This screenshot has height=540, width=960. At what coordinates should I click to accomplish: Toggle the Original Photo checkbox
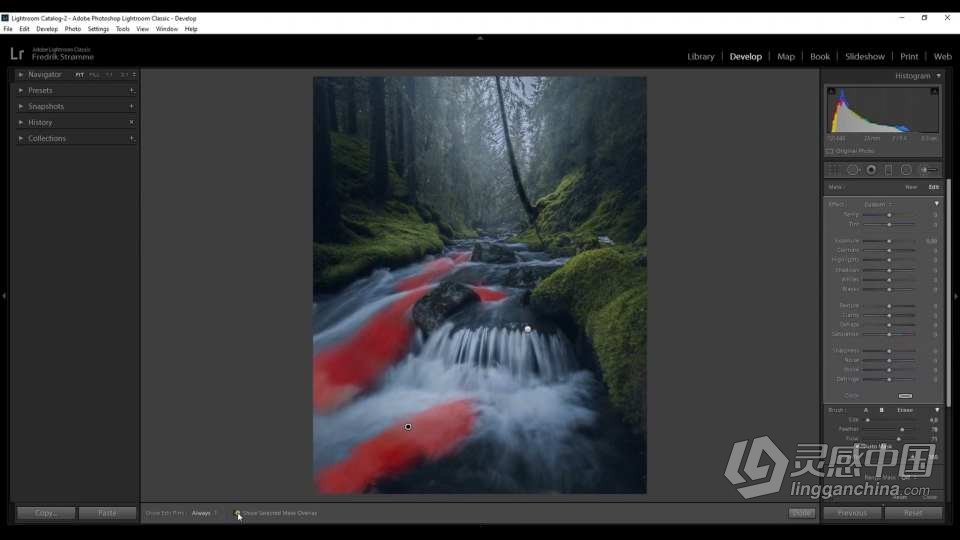click(830, 151)
